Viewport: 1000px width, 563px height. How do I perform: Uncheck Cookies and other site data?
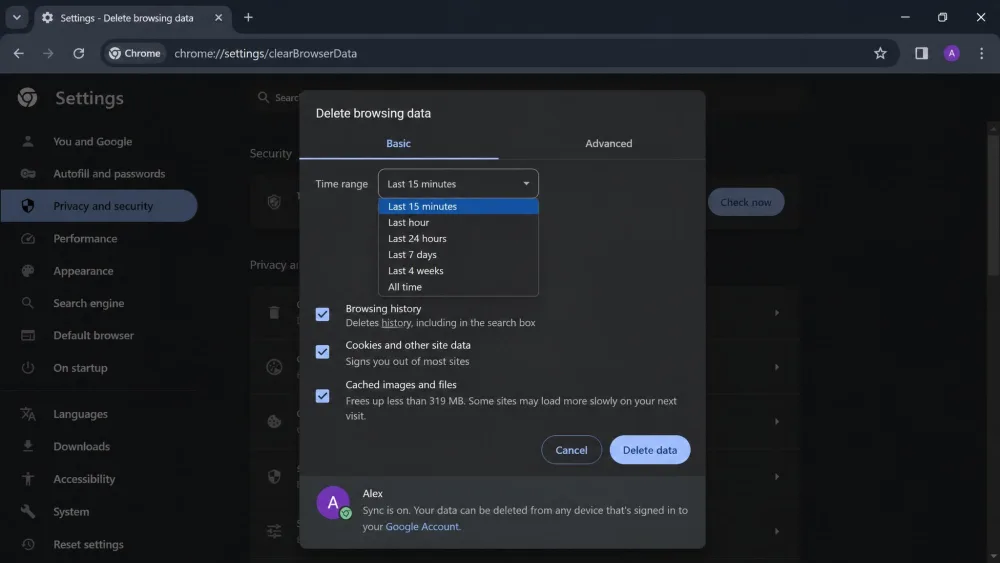[323, 352]
